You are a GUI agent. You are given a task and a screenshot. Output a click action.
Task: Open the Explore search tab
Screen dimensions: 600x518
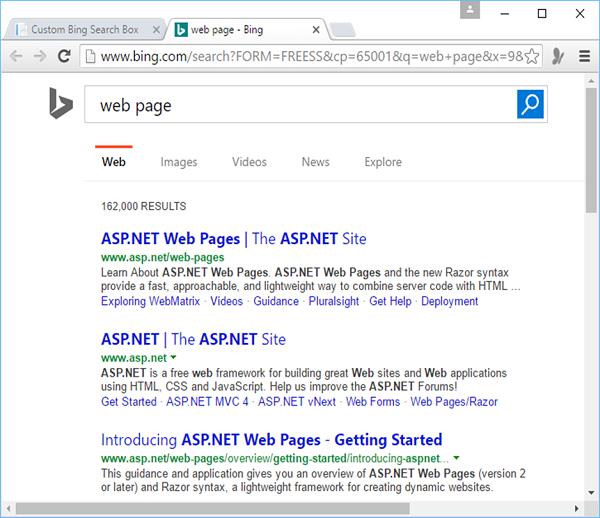pos(383,162)
